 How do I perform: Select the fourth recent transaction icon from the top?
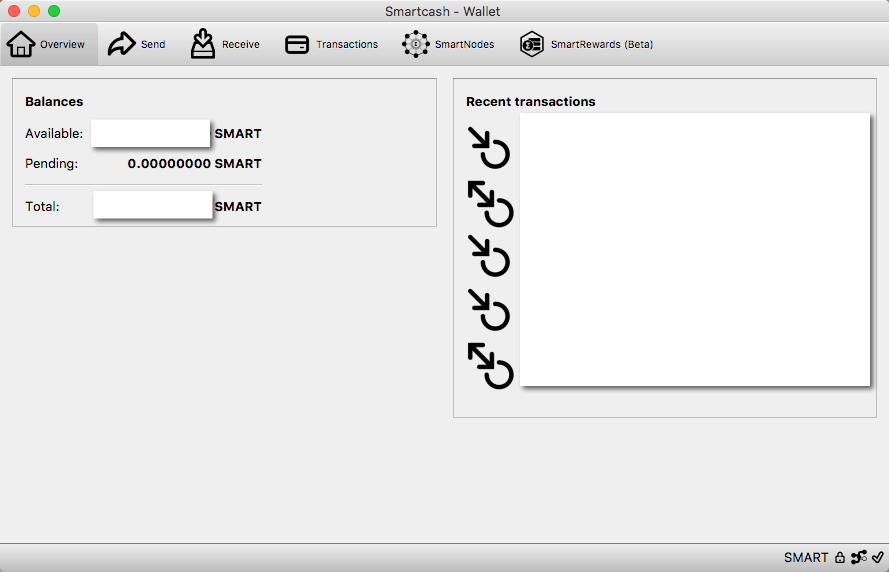489,310
